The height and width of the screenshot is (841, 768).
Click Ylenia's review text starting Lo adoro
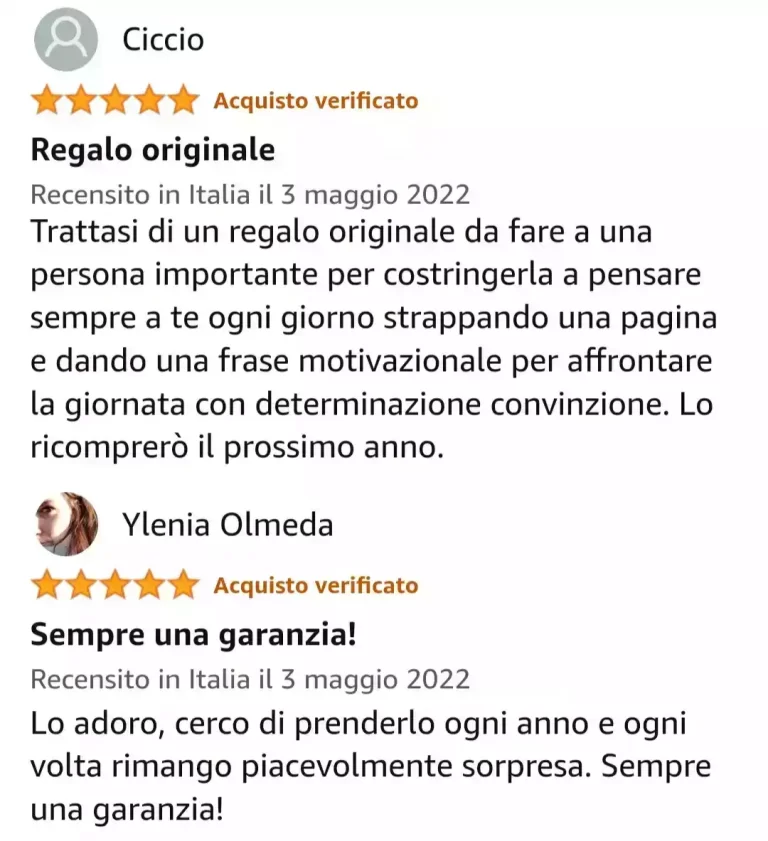click(x=371, y=766)
